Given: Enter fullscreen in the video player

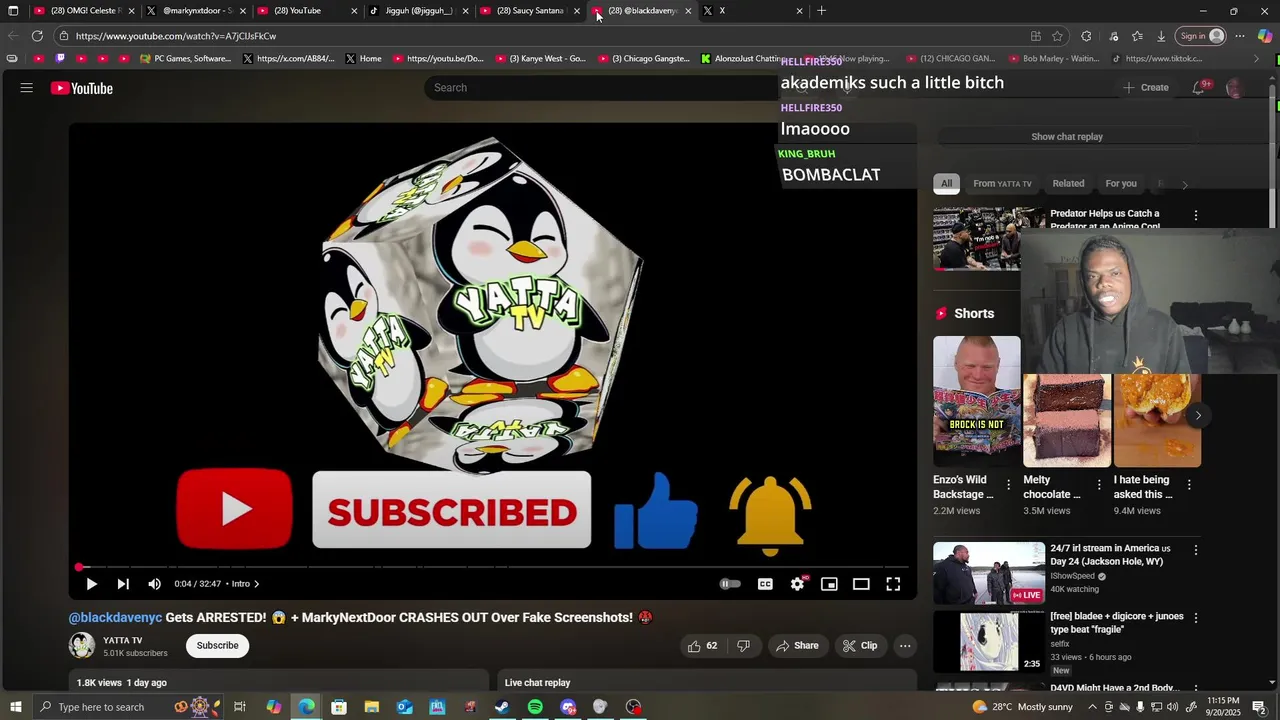Looking at the screenshot, I should [x=893, y=584].
